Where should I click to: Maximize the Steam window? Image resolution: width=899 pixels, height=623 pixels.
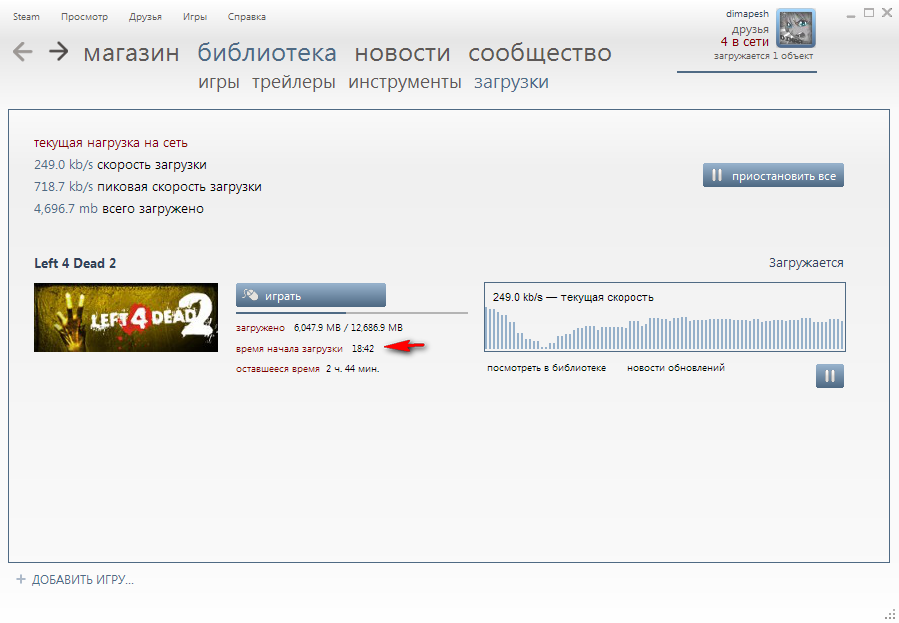pos(869,13)
